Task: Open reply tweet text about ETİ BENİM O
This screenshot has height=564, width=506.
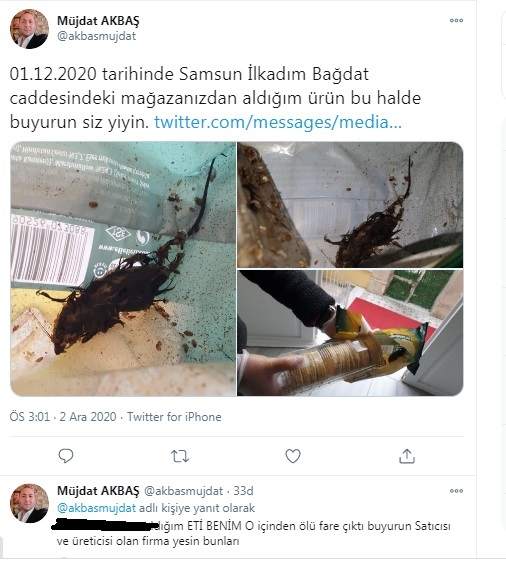Action: (x=253, y=533)
